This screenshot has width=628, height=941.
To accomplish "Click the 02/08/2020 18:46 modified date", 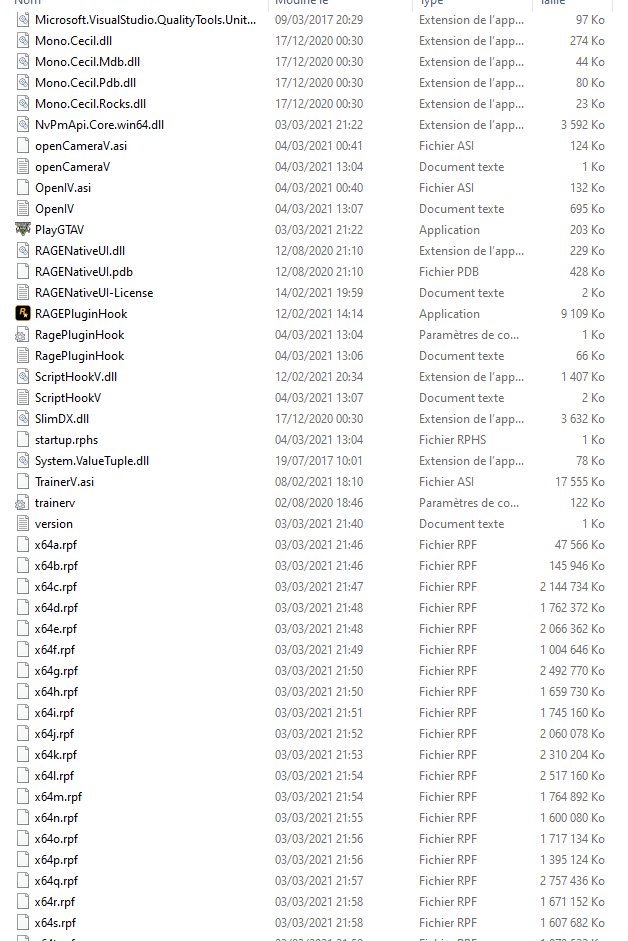I will pyautogui.click(x=319, y=503).
